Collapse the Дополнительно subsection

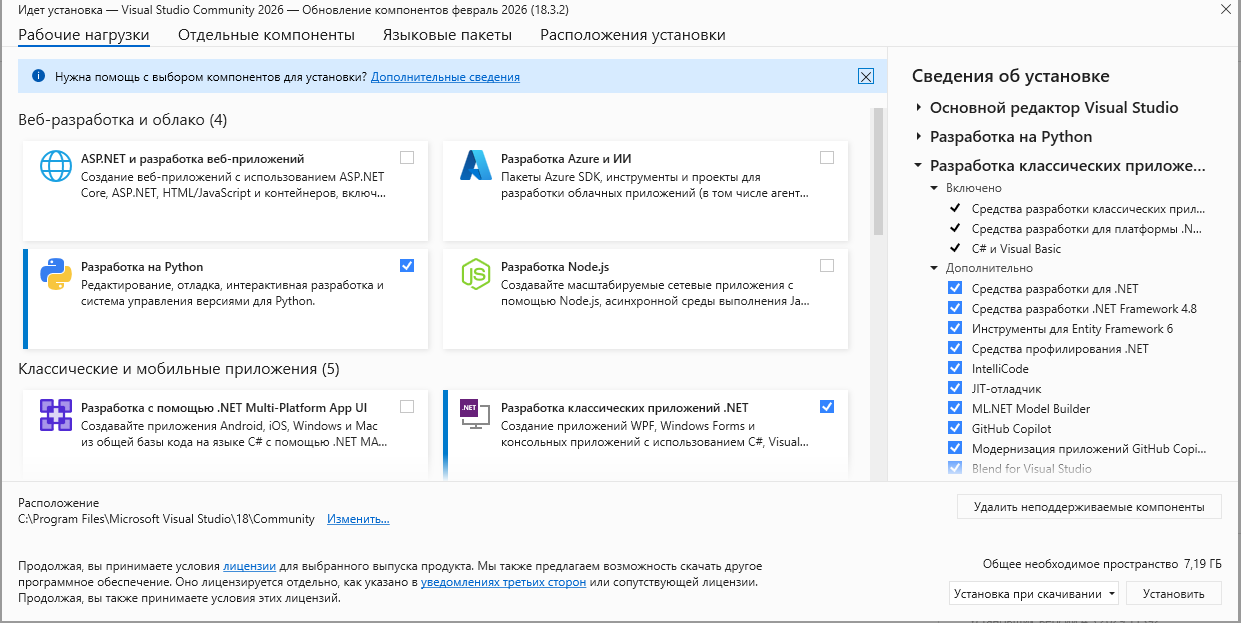tap(935, 268)
